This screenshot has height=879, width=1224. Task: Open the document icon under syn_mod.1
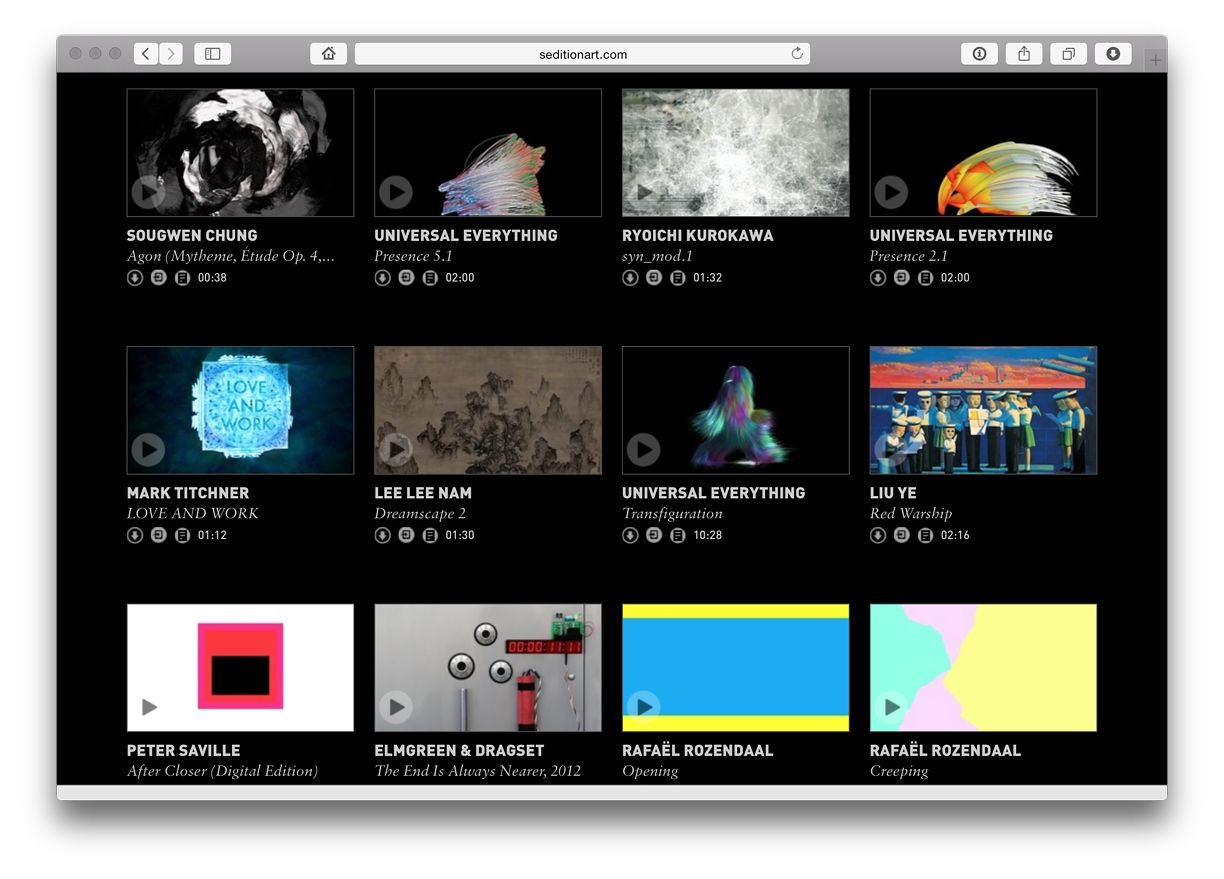677,278
